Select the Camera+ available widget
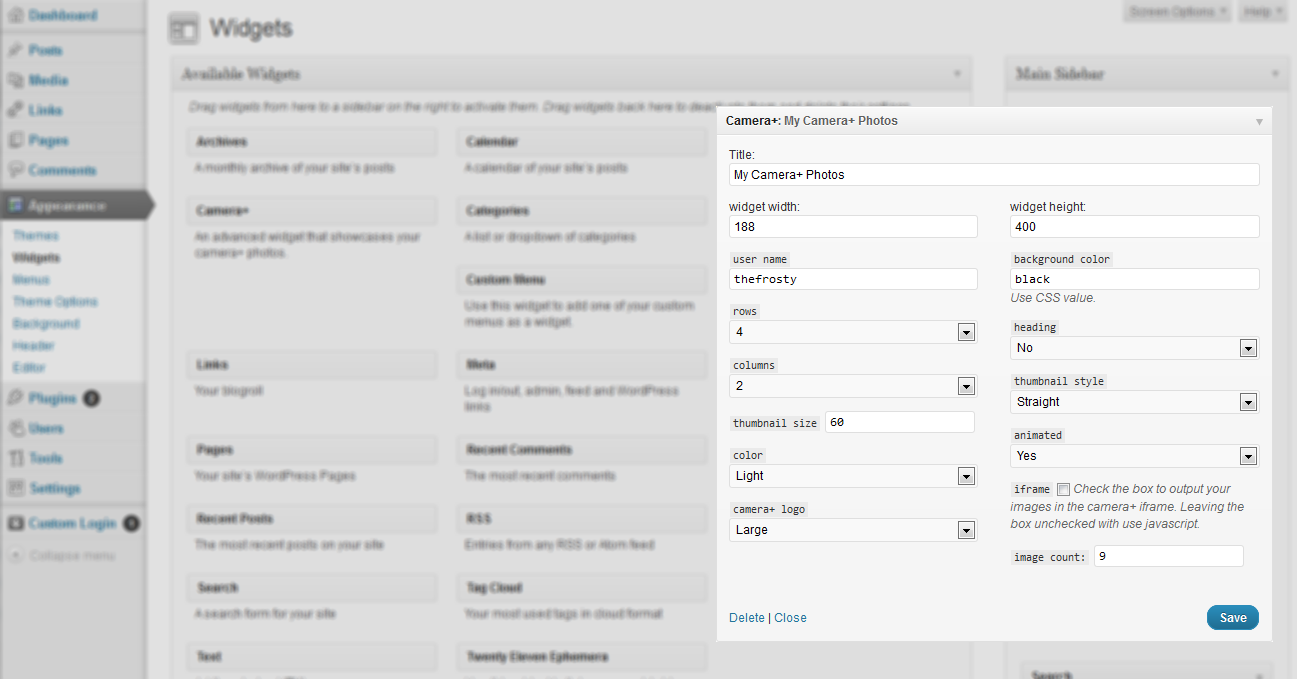 (x=312, y=211)
